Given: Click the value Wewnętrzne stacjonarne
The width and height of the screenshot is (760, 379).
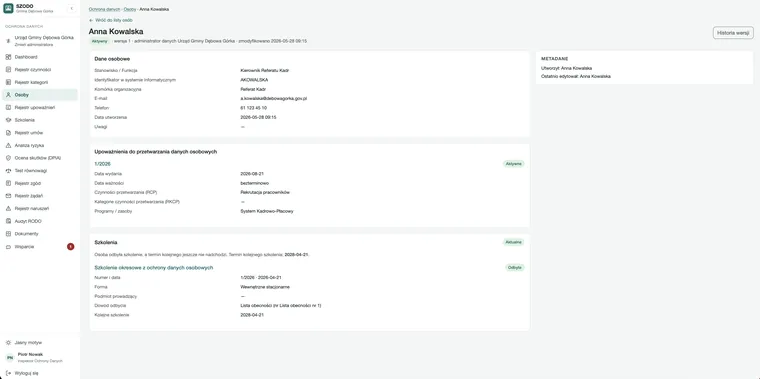Looking at the screenshot, I should click(265, 287).
